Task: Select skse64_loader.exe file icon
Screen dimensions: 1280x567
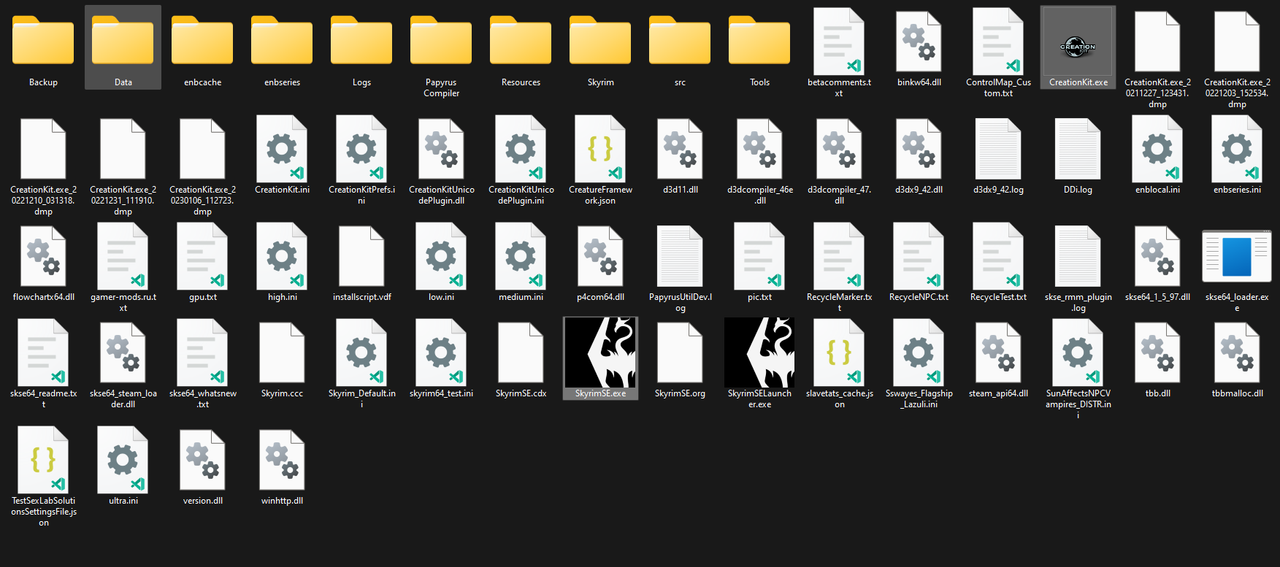Action: tap(1237, 256)
